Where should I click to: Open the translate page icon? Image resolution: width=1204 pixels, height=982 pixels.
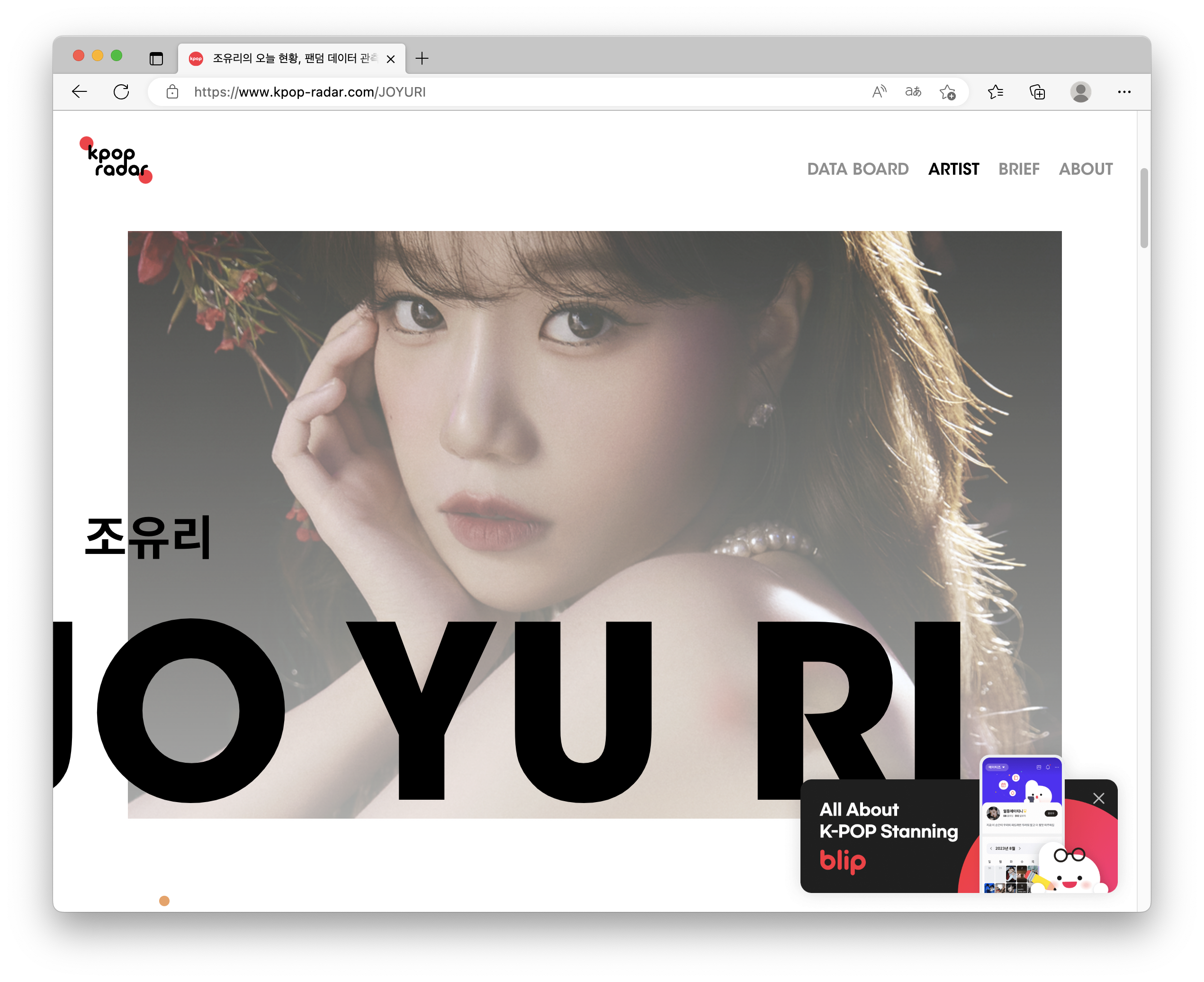913,92
